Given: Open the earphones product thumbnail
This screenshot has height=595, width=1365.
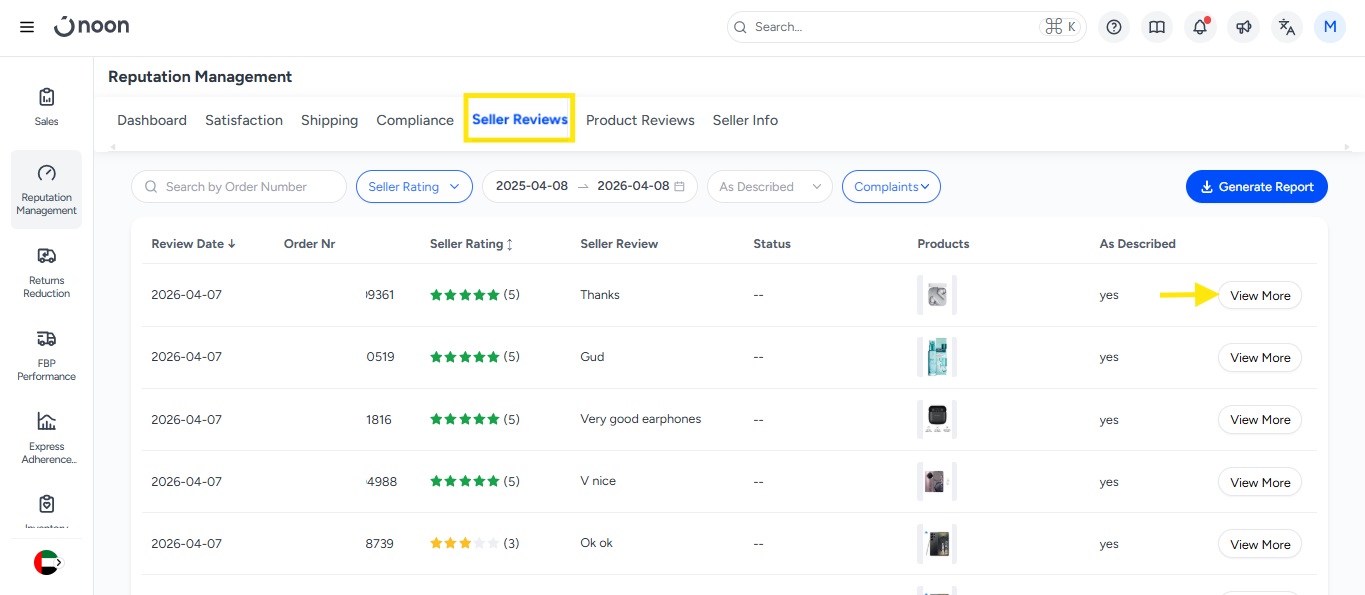Looking at the screenshot, I should (x=937, y=419).
